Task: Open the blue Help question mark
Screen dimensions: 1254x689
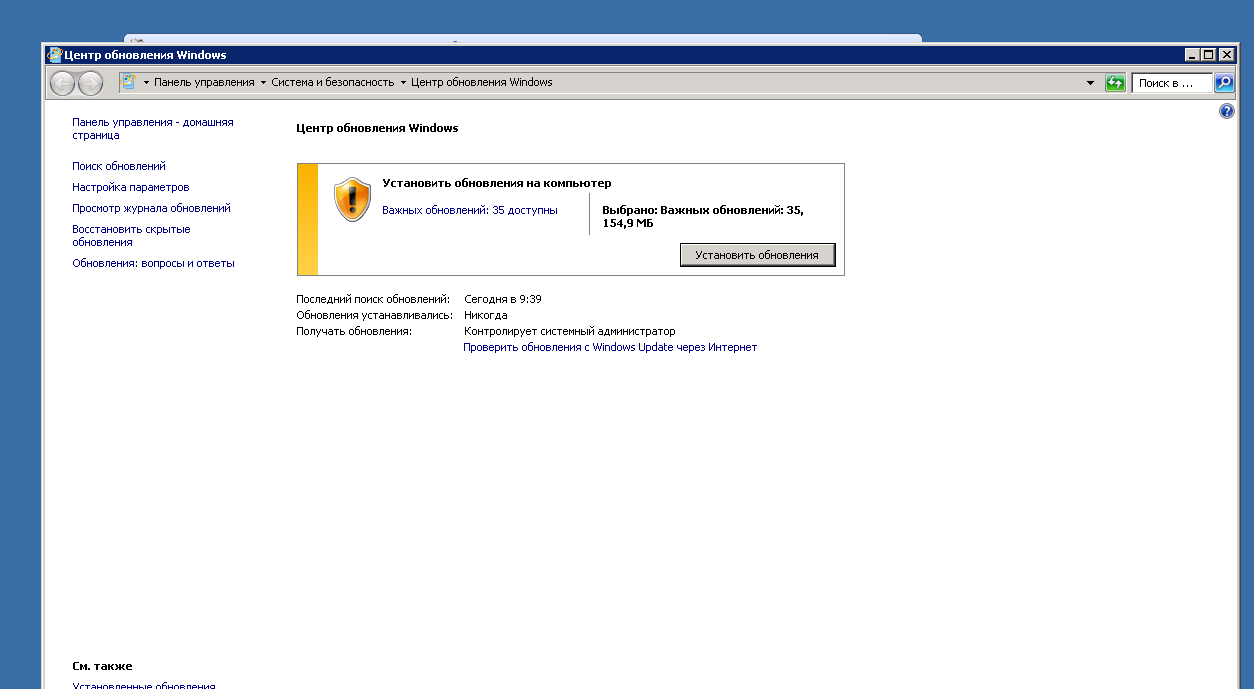Action: tap(1227, 111)
